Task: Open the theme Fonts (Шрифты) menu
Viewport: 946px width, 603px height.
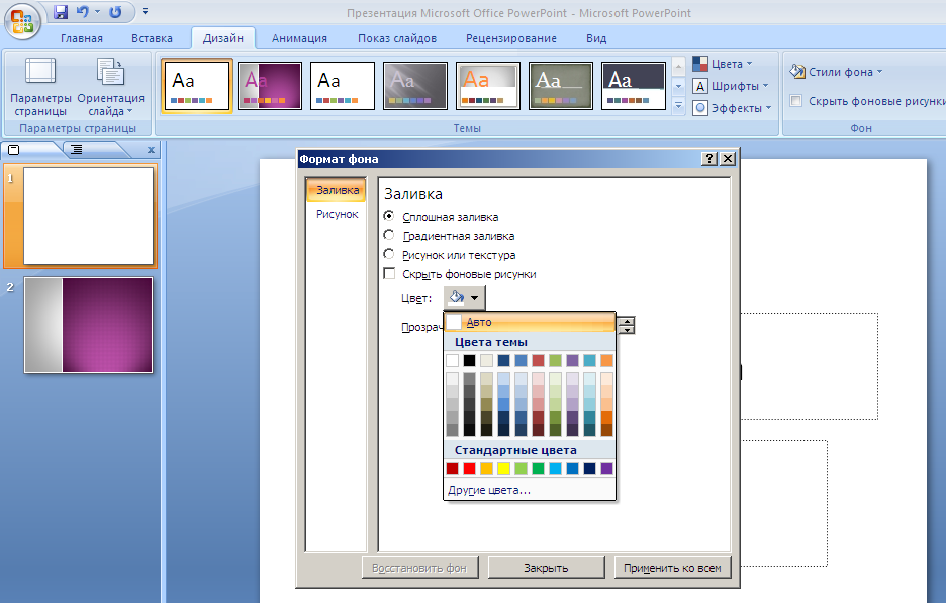Action: pos(731,86)
